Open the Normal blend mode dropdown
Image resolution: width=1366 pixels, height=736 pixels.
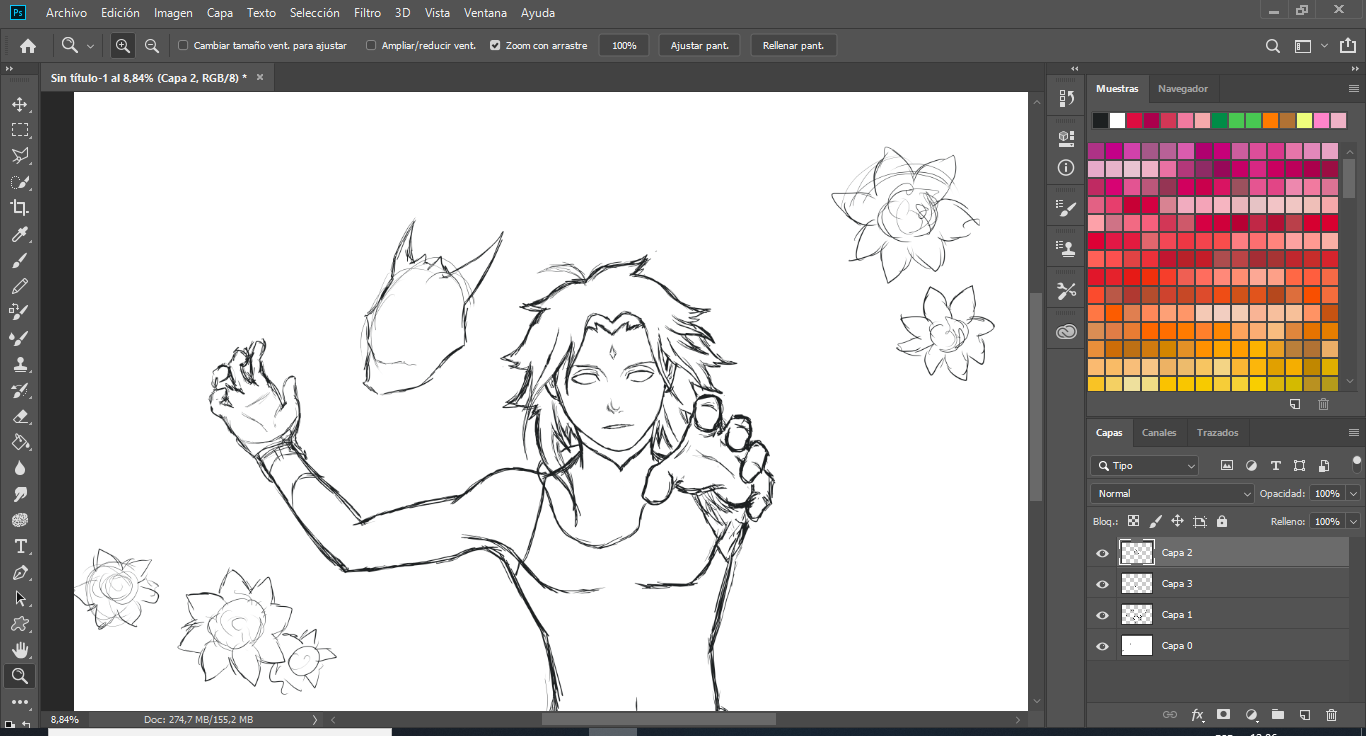(1172, 493)
